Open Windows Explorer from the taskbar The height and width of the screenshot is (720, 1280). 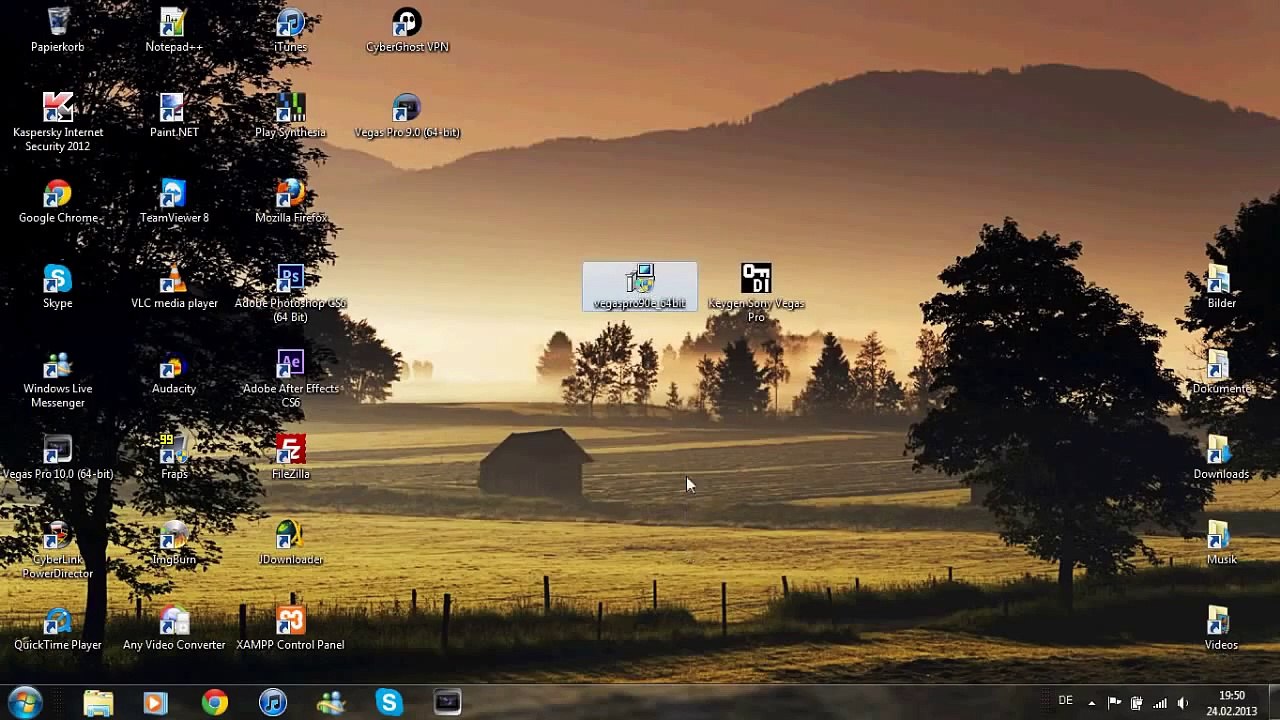(x=98, y=703)
